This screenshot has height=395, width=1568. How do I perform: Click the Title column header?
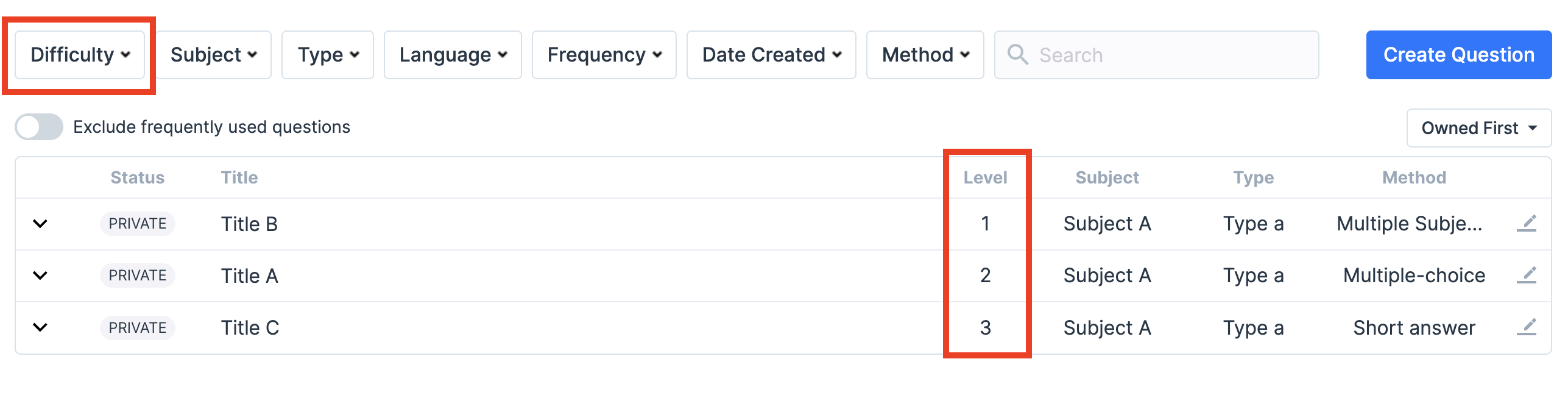tap(239, 177)
